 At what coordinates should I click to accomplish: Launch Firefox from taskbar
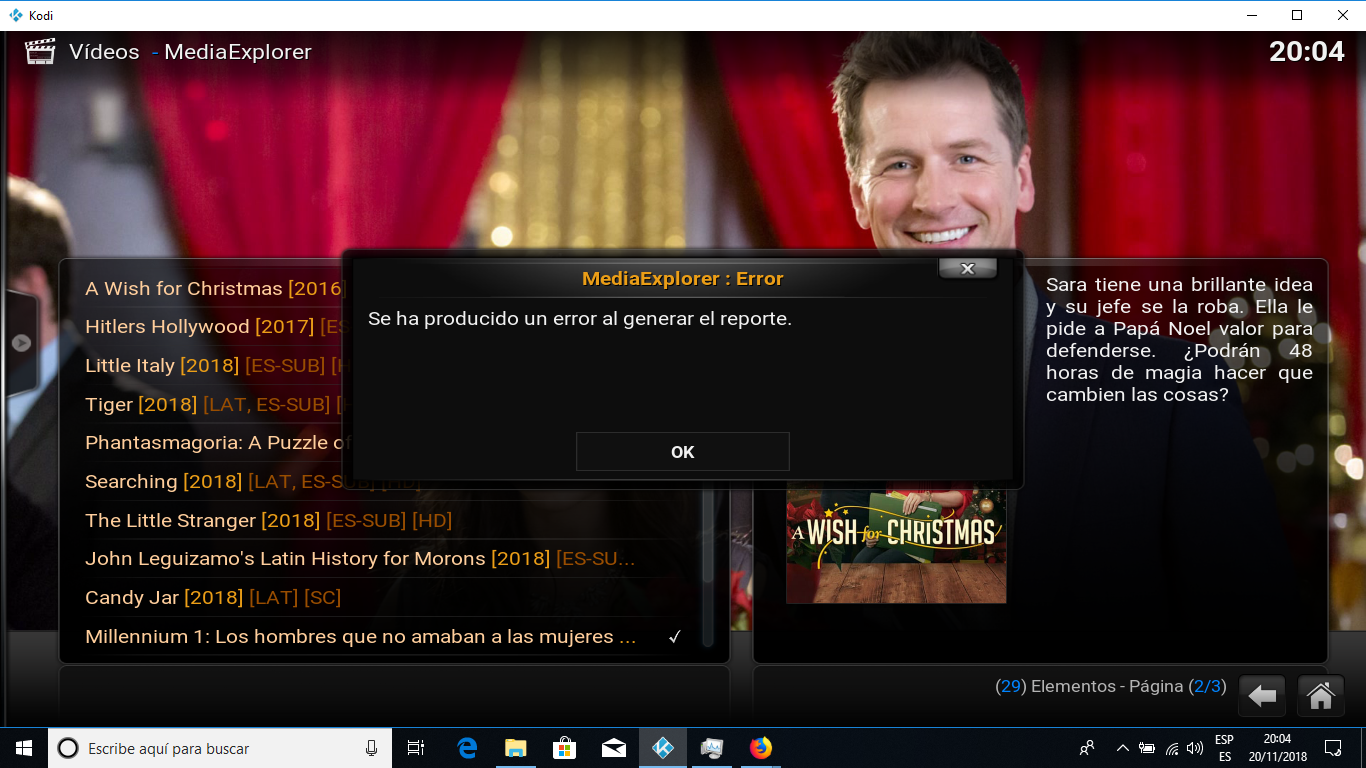click(x=760, y=748)
